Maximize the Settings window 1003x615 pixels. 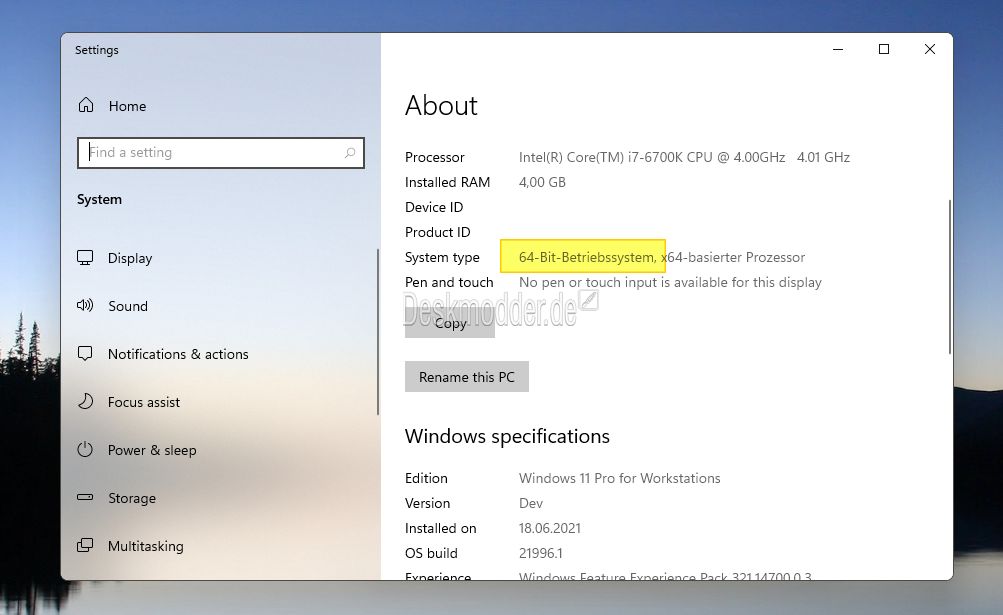tap(884, 49)
